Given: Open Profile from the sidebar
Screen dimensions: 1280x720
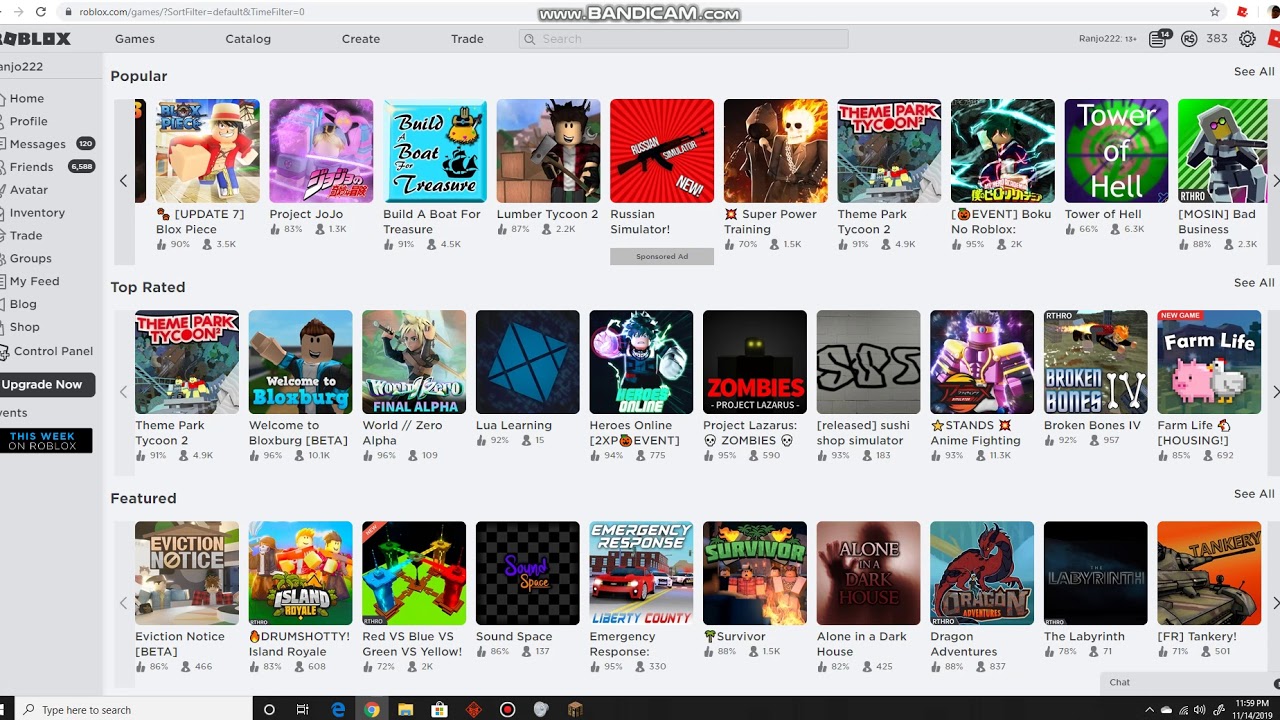Looking at the screenshot, I should [x=28, y=121].
